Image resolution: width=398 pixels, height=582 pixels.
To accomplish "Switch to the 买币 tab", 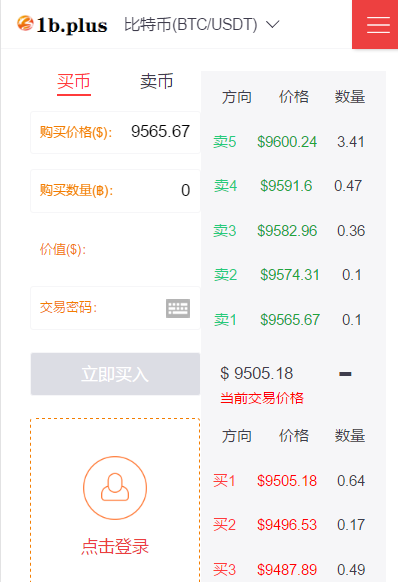I will click(x=74, y=82).
